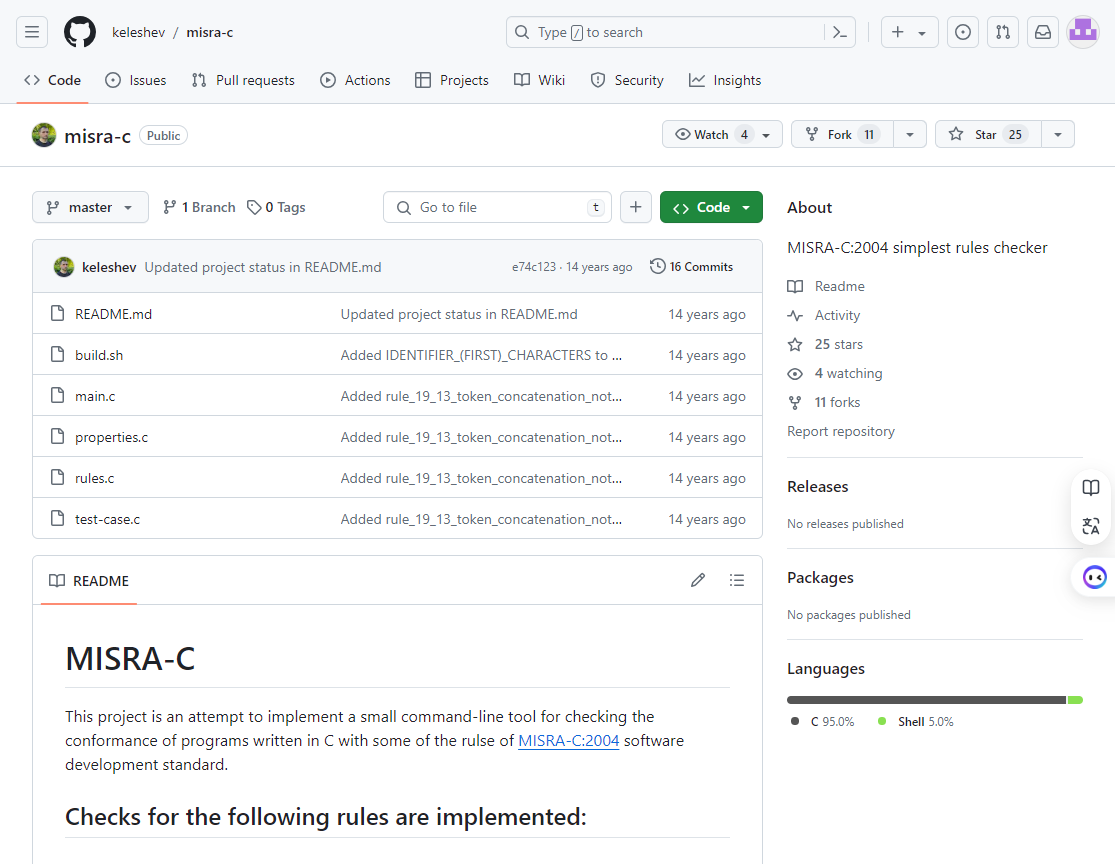Switch to the Insights tab

(725, 80)
